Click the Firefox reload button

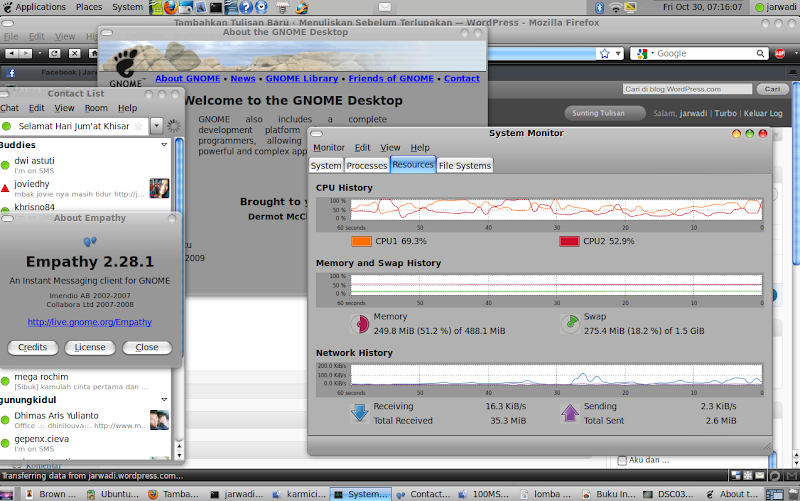point(55,53)
